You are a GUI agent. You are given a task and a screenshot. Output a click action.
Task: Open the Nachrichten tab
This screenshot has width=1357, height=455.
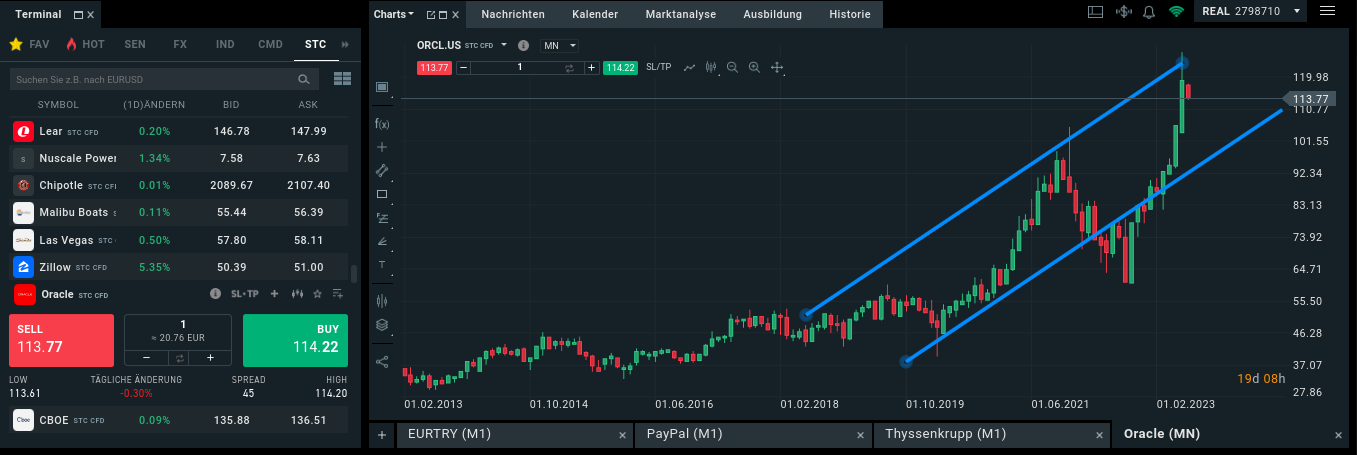(513, 14)
